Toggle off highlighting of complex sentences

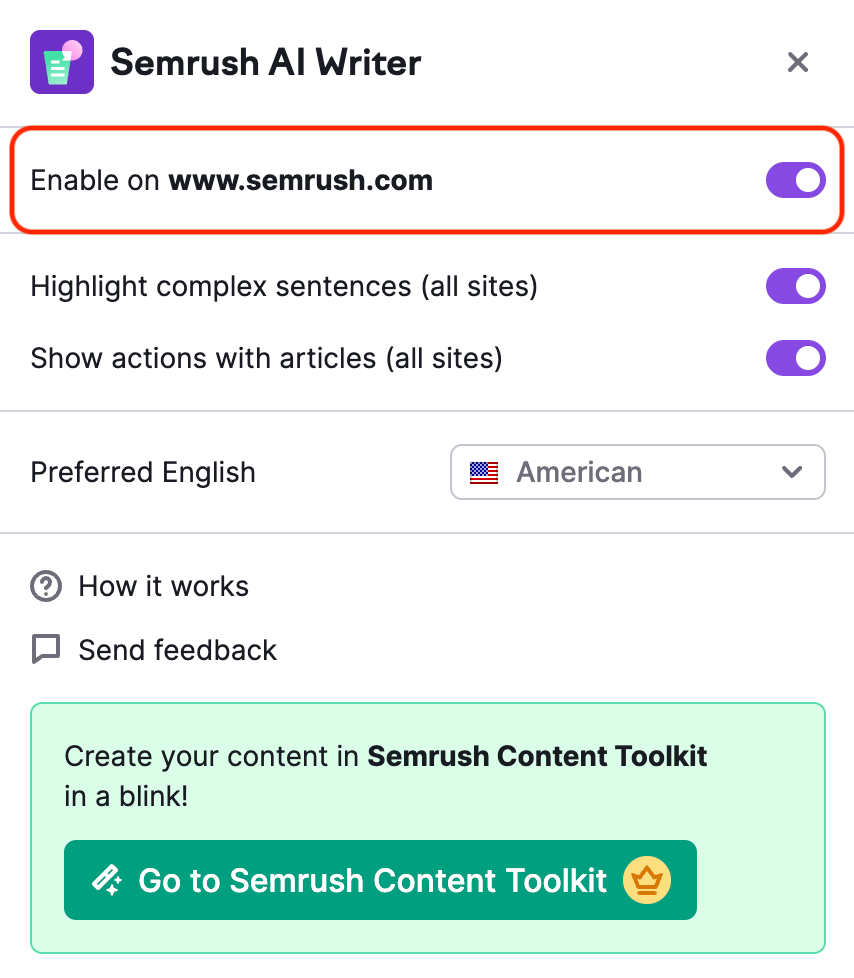795,286
